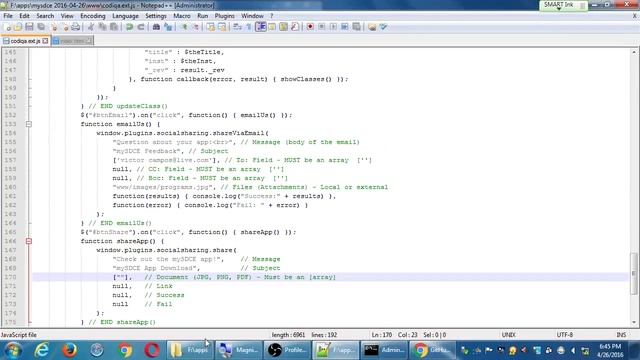
Task: Open the Run menu
Action: 202,16
